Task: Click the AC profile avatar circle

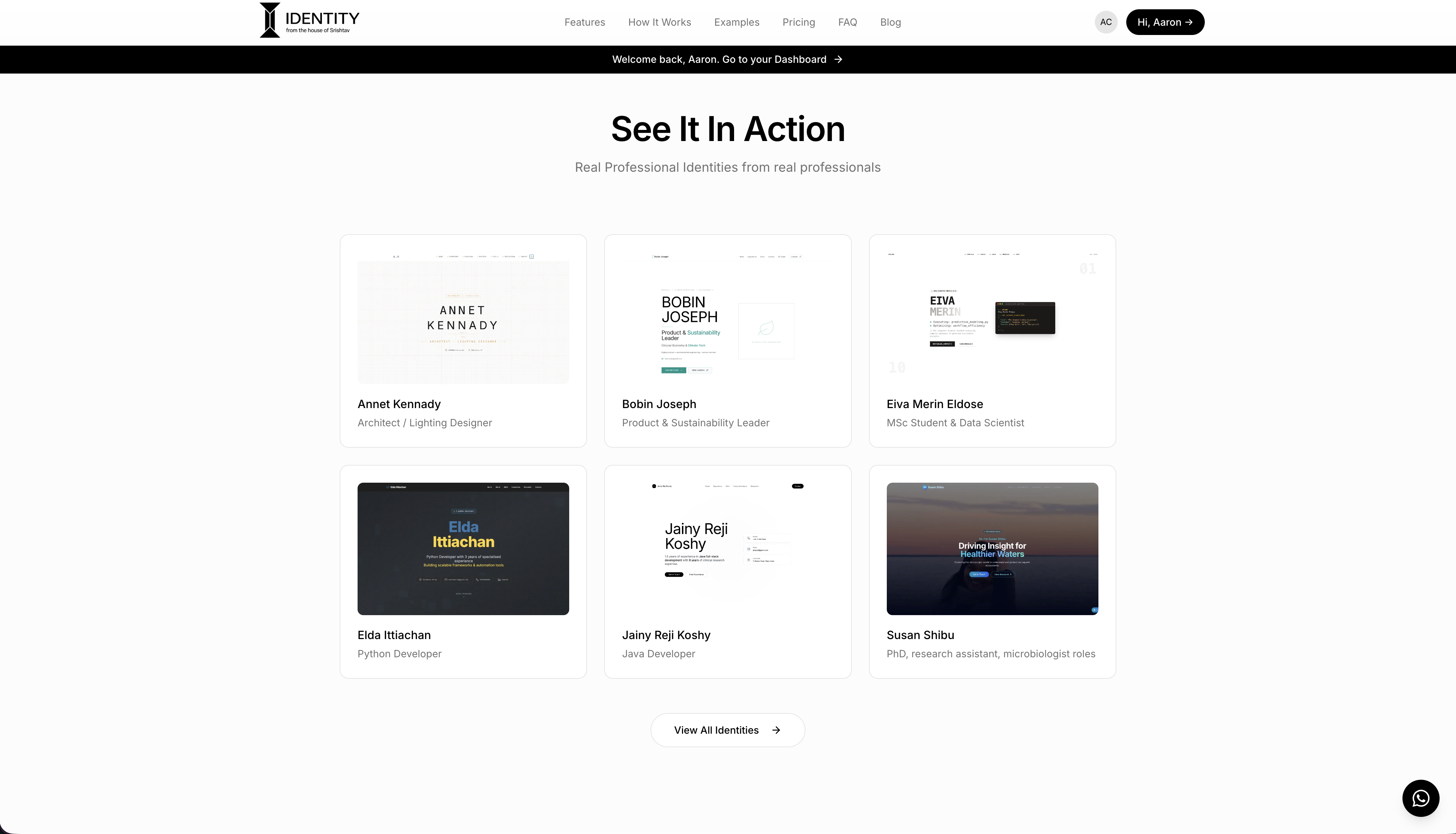Action: [x=1106, y=22]
